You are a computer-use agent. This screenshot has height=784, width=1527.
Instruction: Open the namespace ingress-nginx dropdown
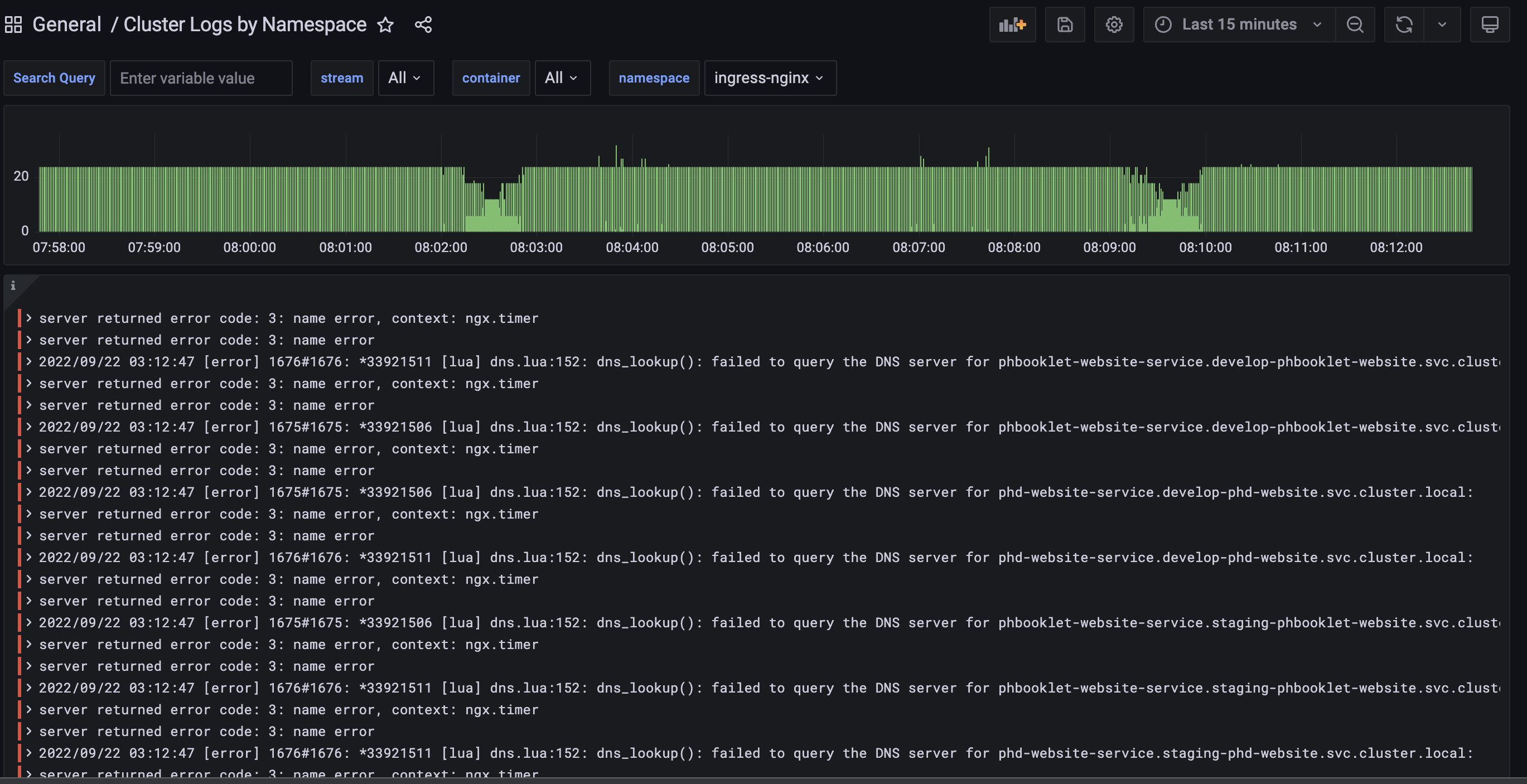(x=770, y=78)
